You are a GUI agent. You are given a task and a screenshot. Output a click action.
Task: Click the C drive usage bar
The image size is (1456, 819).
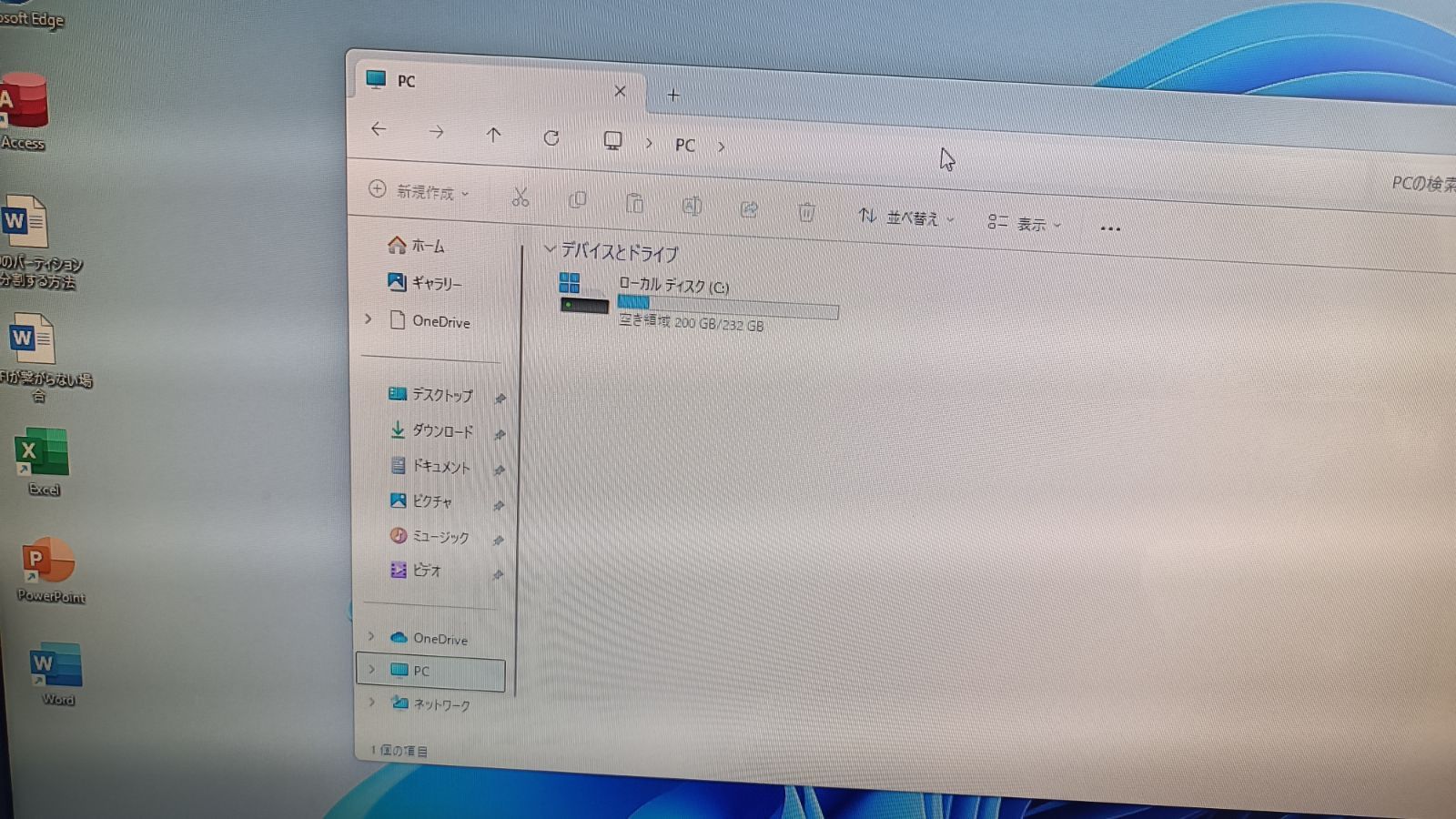(728, 307)
